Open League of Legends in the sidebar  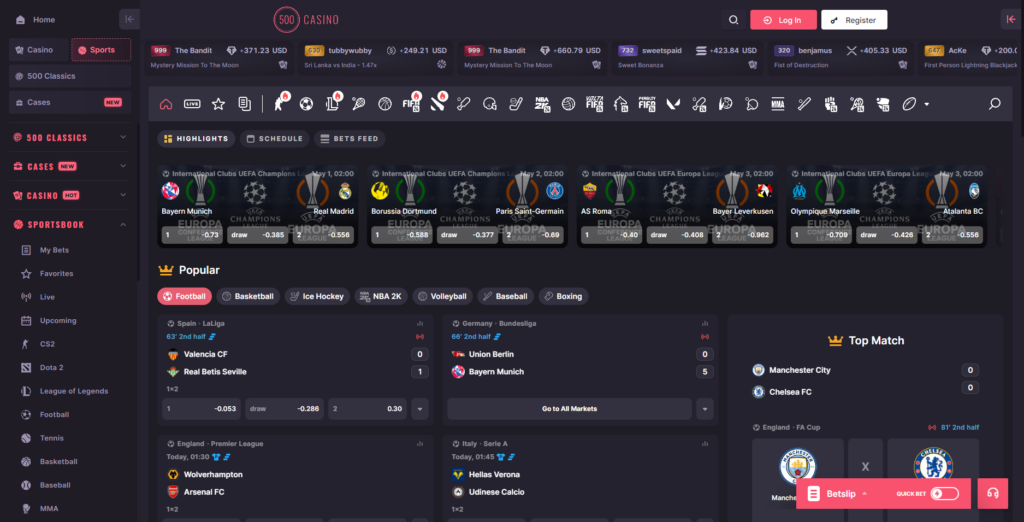(x=73, y=391)
